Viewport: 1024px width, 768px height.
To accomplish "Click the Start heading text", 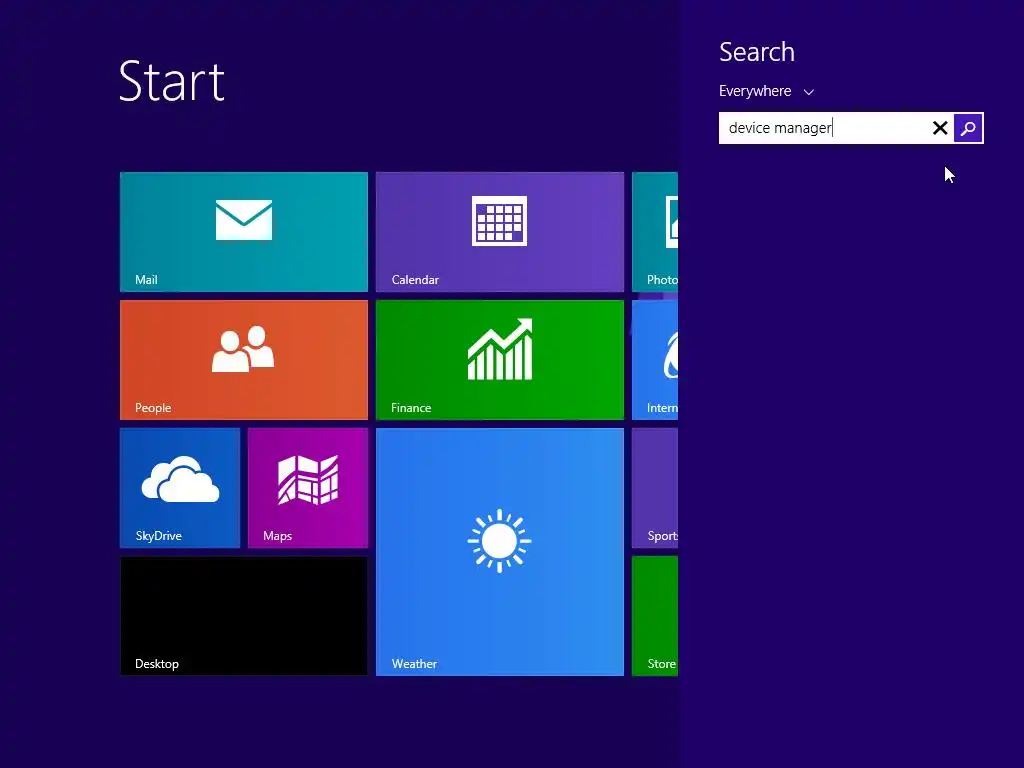I will tap(172, 82).
